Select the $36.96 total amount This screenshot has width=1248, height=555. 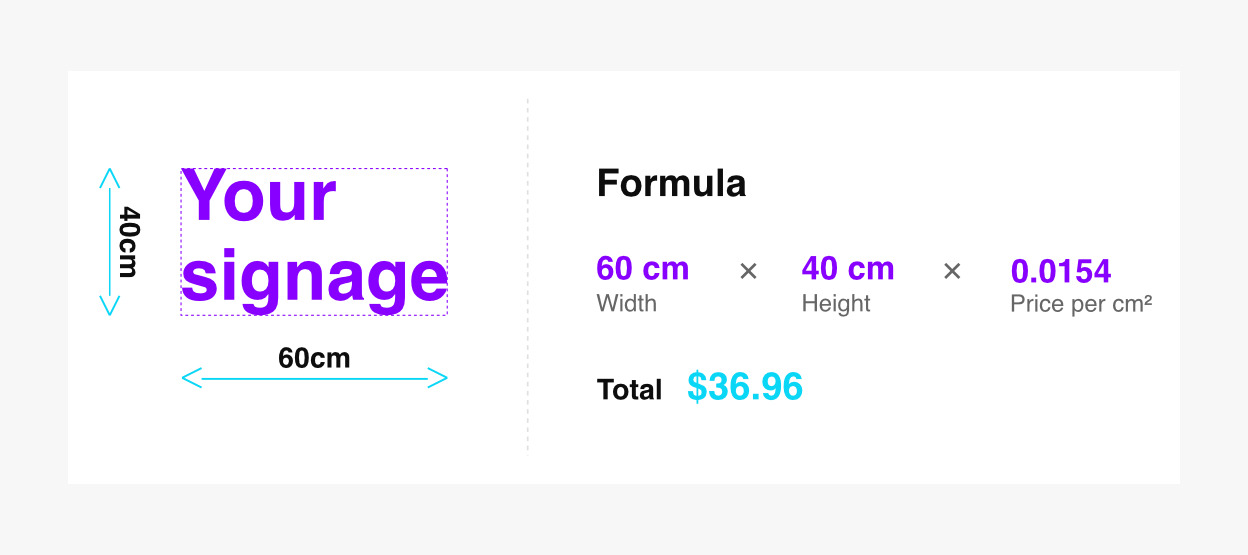click(x=745, y=387)
